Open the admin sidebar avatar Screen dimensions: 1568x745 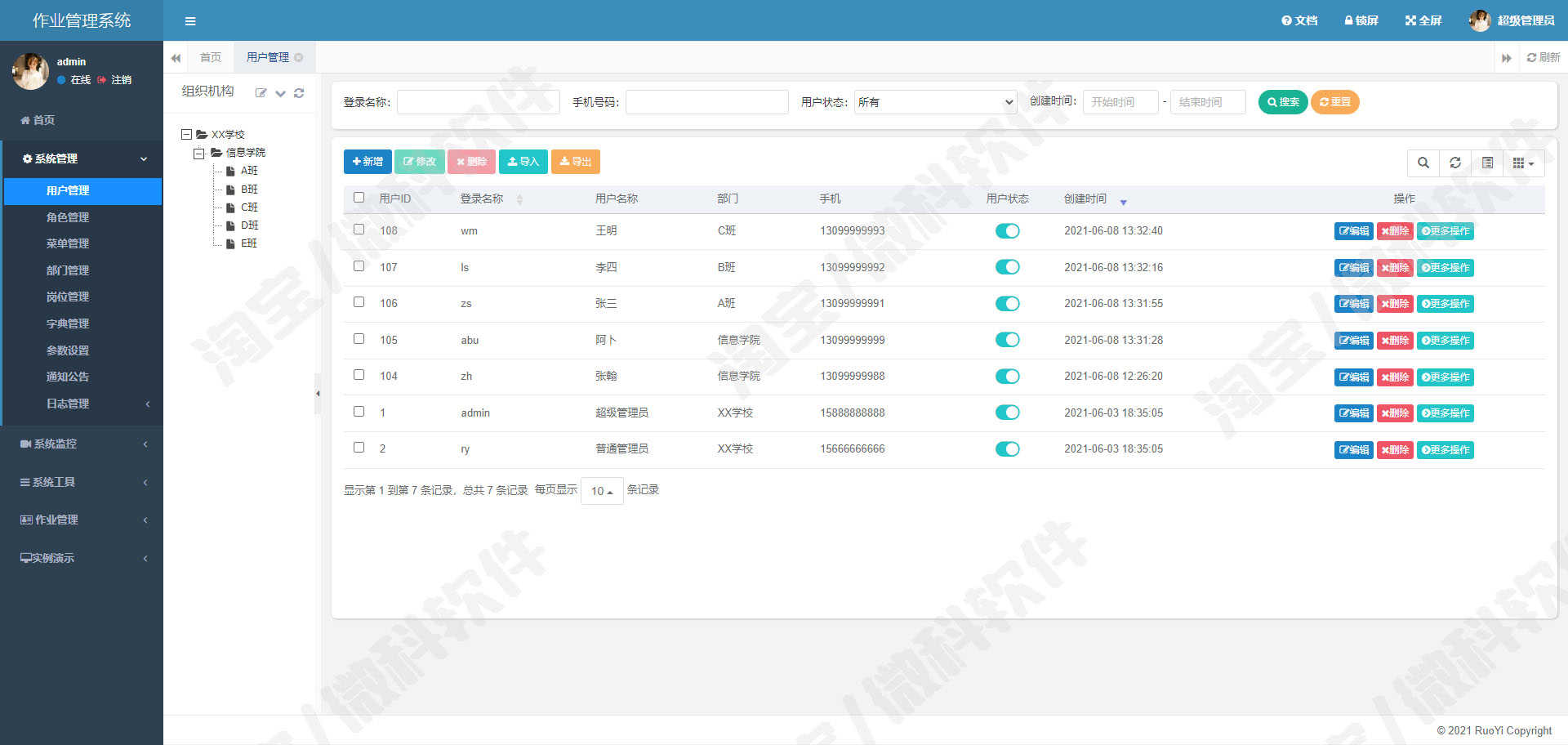point(31,71)
